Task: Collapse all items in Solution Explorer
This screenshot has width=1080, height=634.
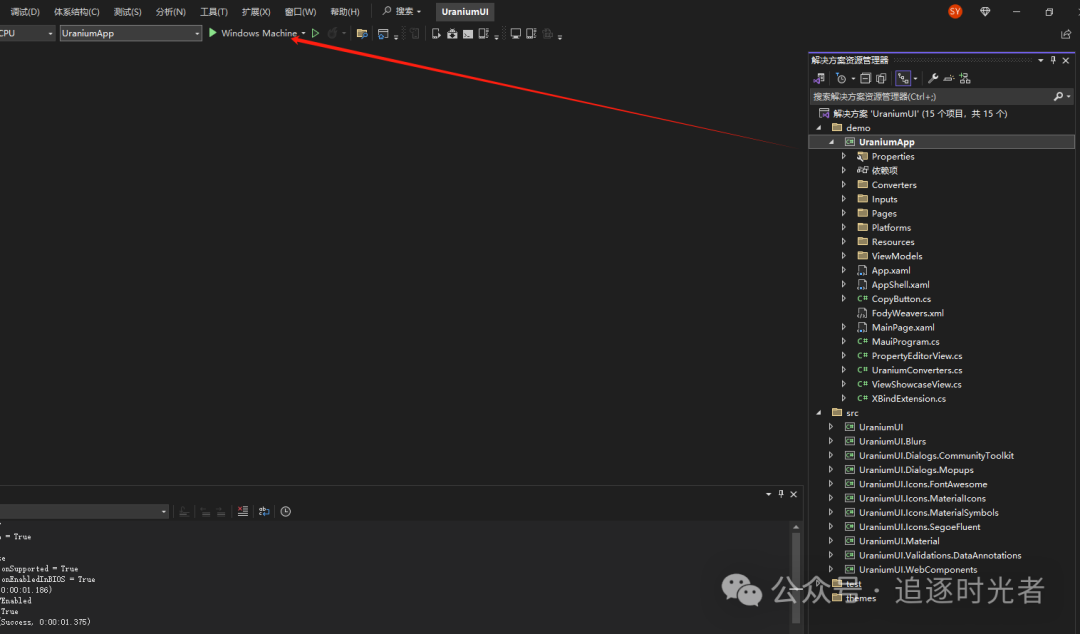Action: click(866, 79)
